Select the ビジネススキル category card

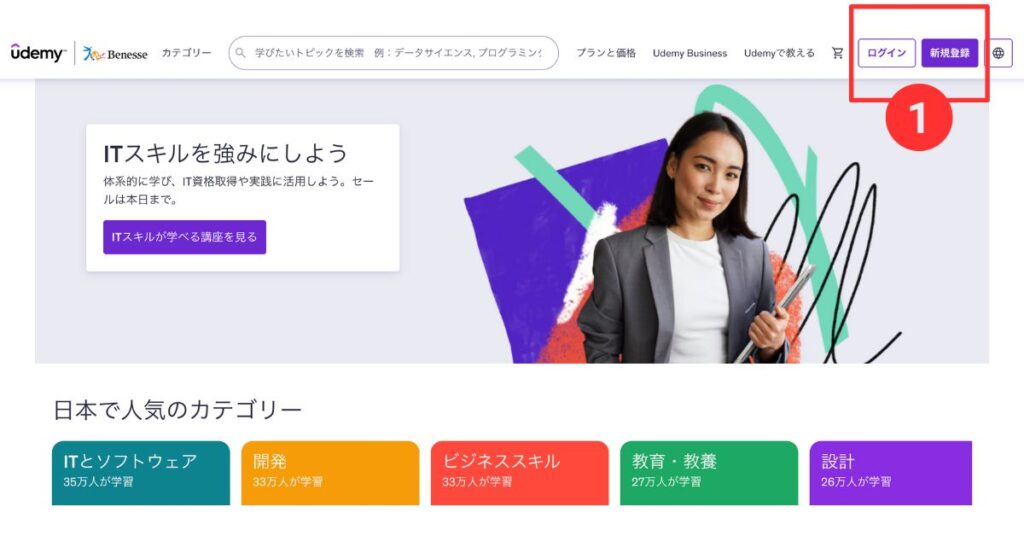pyautogui.click(x=520, y=473)
